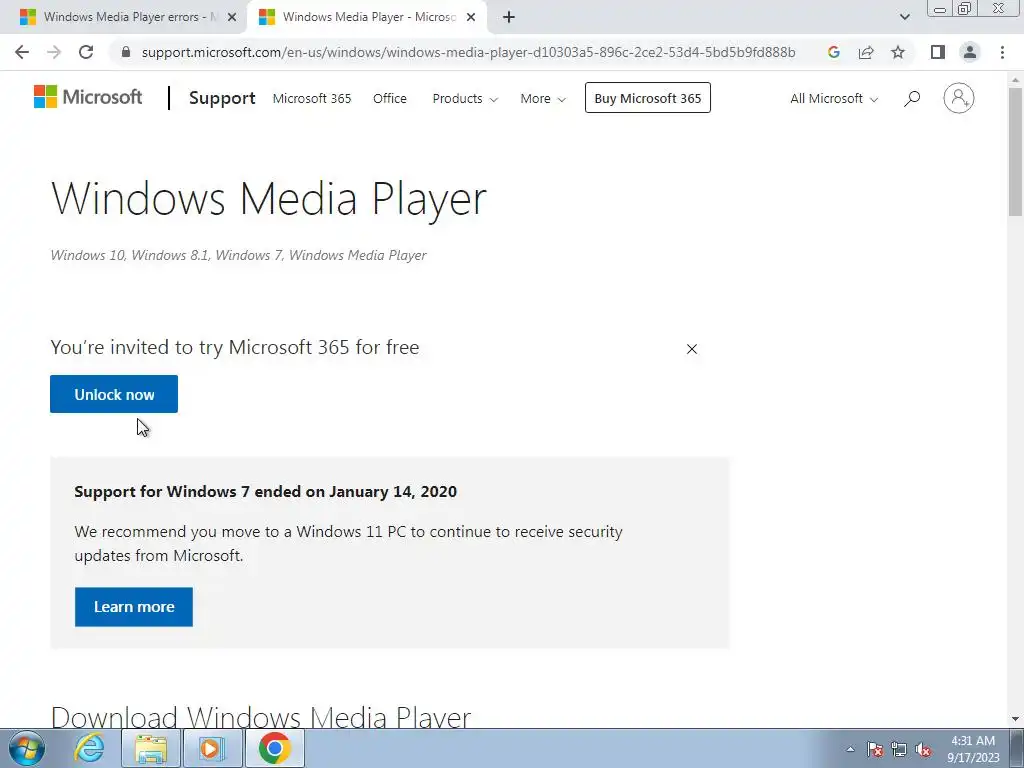
Task: Close the active Windows Media Player tab
Action: [471, 18]
